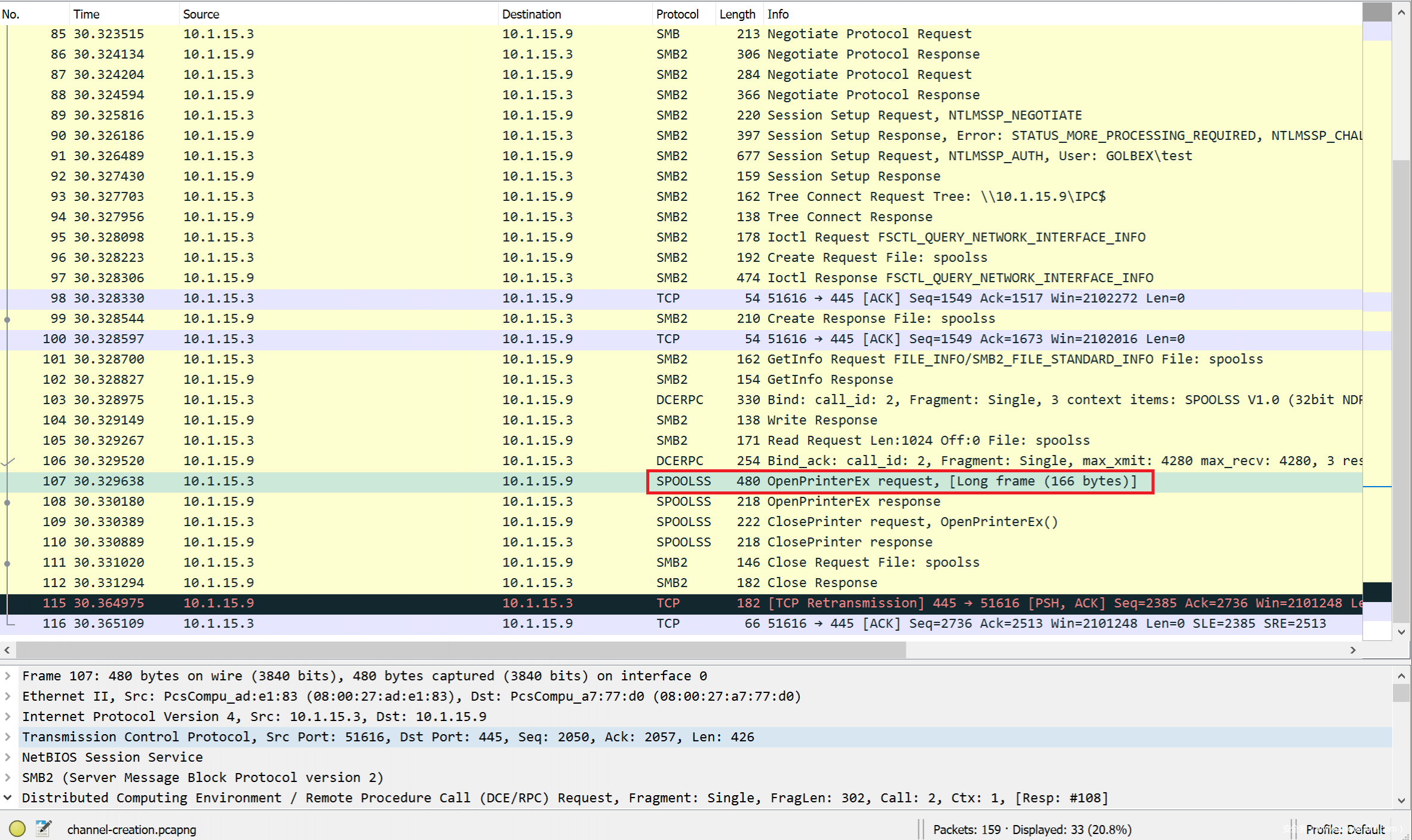Expand Ethernet II tree node
Viewport: 1412px width, 840px height.
pos(8,696)
